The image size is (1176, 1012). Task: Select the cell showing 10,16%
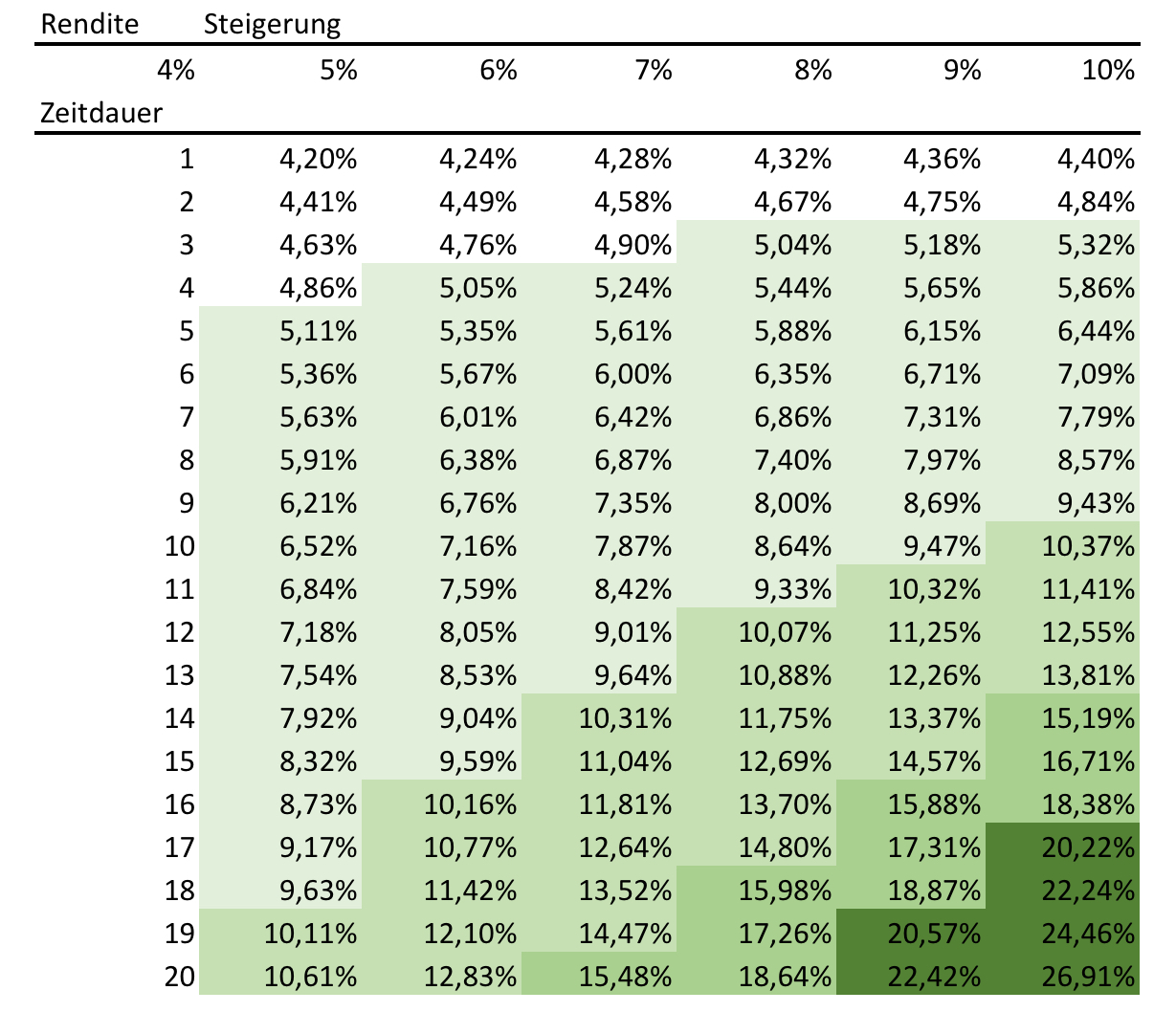(470, 804)
